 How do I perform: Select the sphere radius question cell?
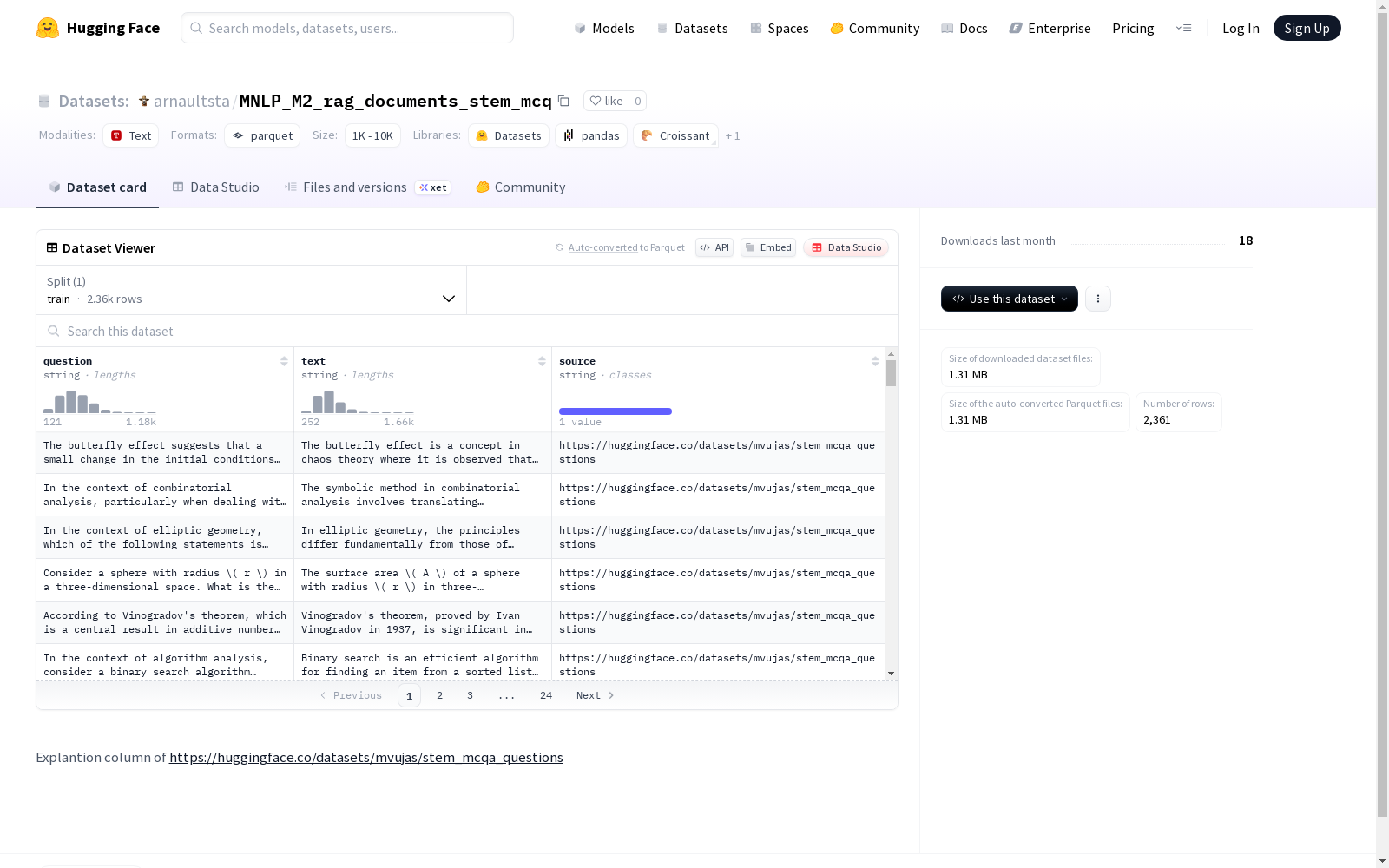pyautogui.click(x=165, y=580)
